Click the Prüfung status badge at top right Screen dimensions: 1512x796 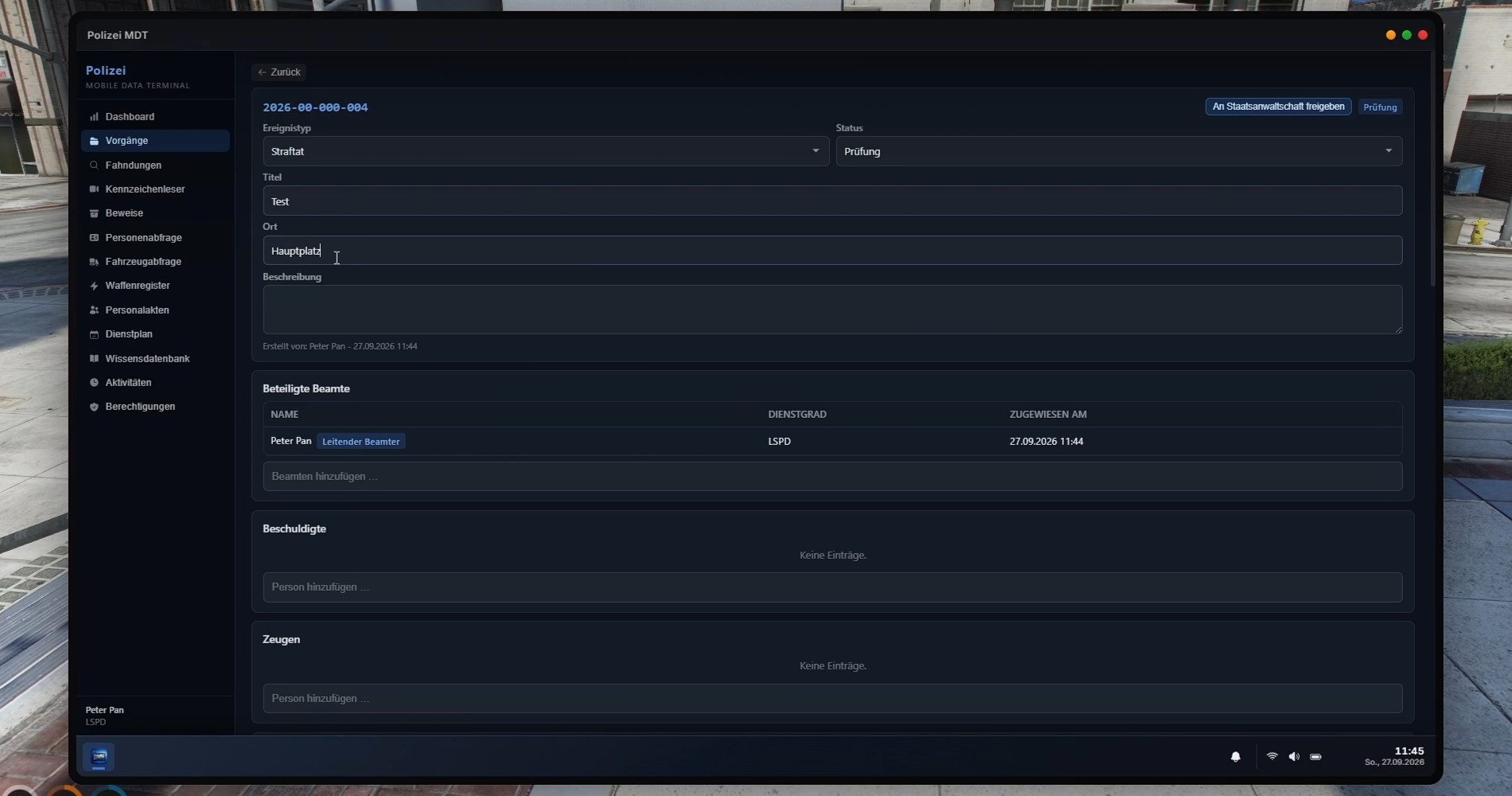[x=1380, y=107]
